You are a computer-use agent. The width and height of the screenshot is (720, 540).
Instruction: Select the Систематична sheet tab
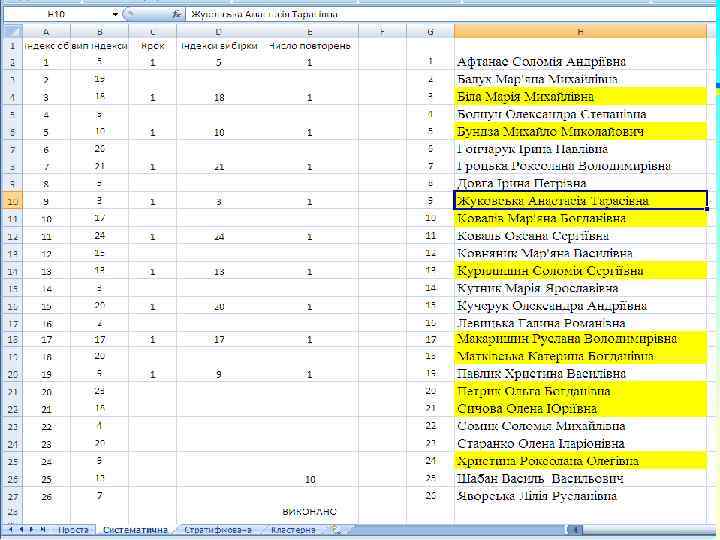coord(135,530)
